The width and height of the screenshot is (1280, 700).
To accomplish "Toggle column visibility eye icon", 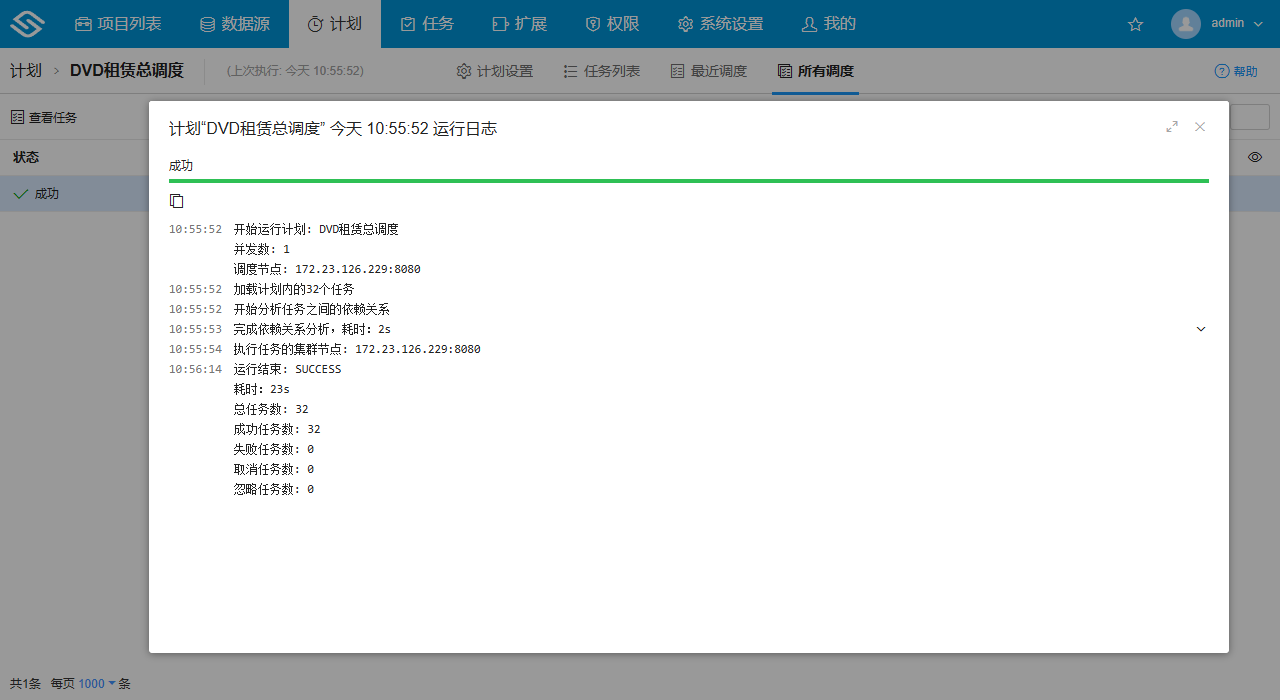I will (x=1255, y=157).
